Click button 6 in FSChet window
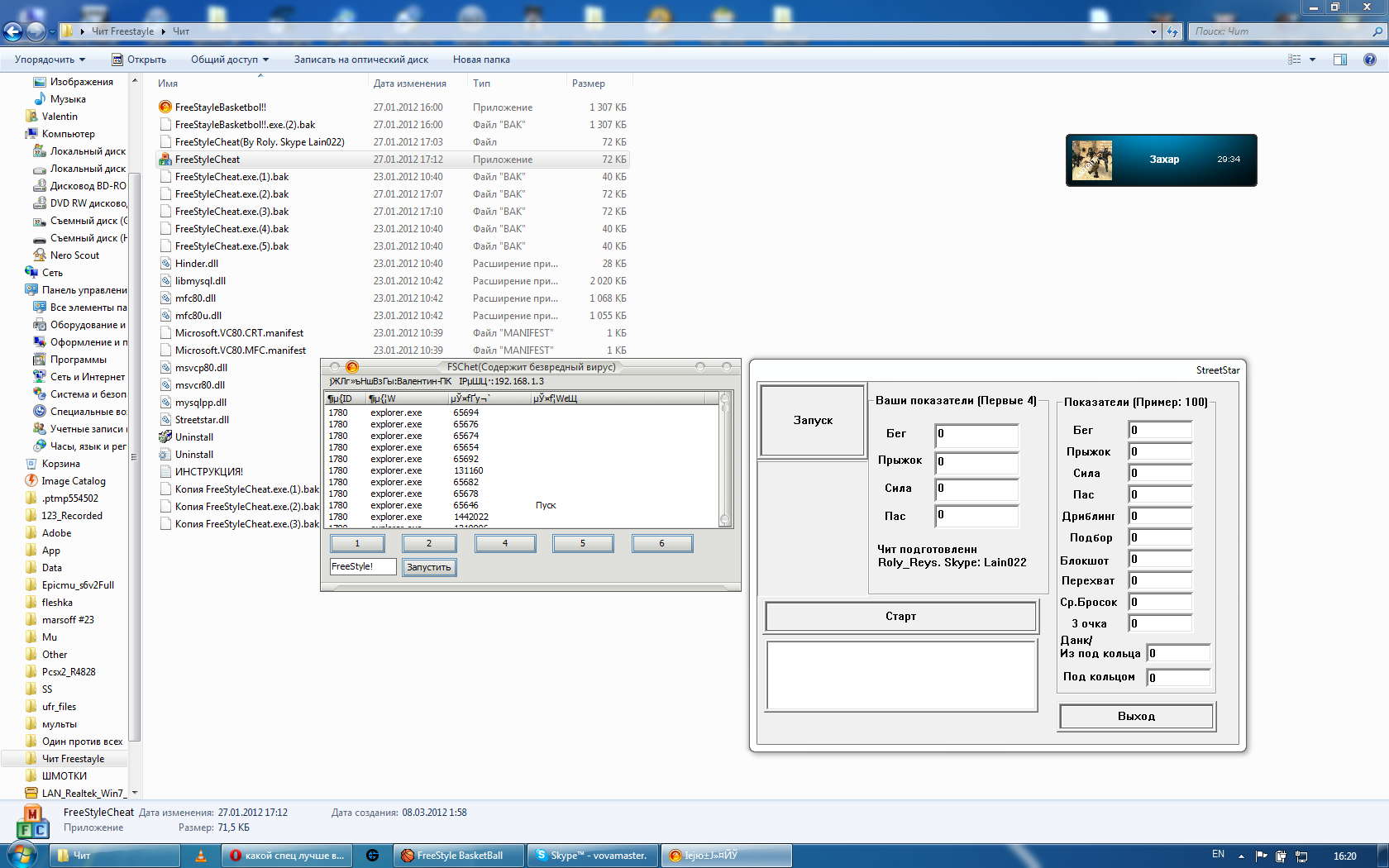The image size is (1389, 868). (661, 544)
